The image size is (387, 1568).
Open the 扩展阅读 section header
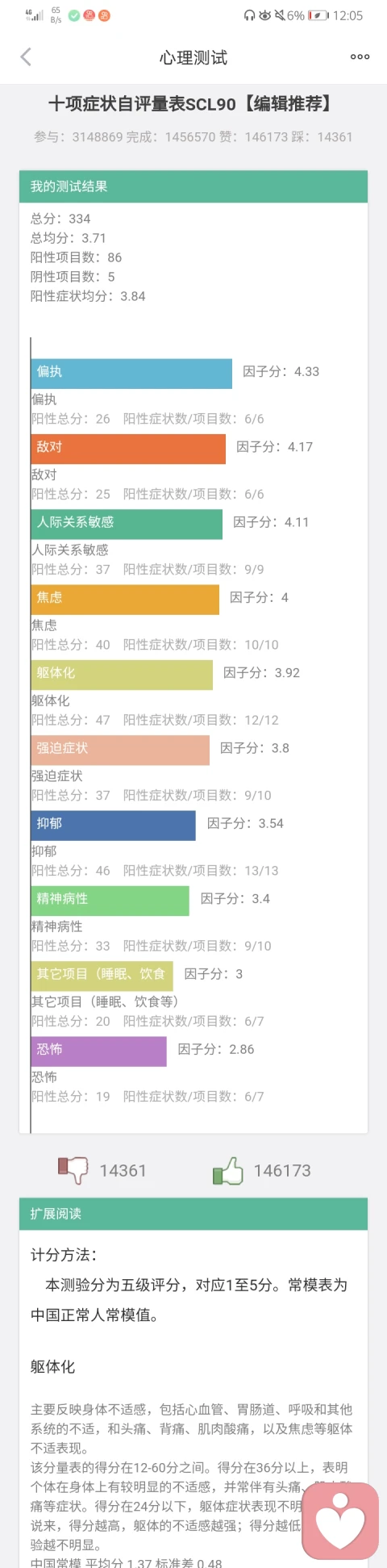click(193, 1214)
